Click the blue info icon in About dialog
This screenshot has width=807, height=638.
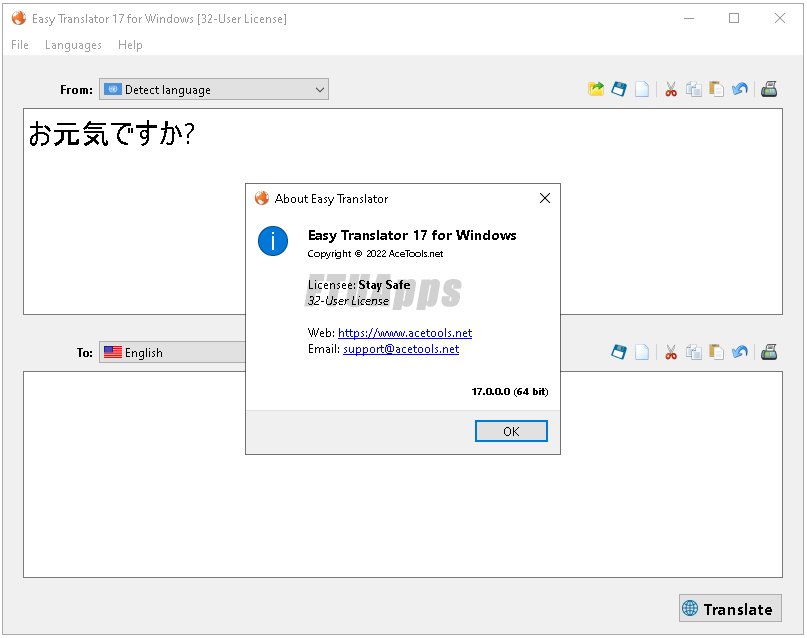tap(273, 241)
